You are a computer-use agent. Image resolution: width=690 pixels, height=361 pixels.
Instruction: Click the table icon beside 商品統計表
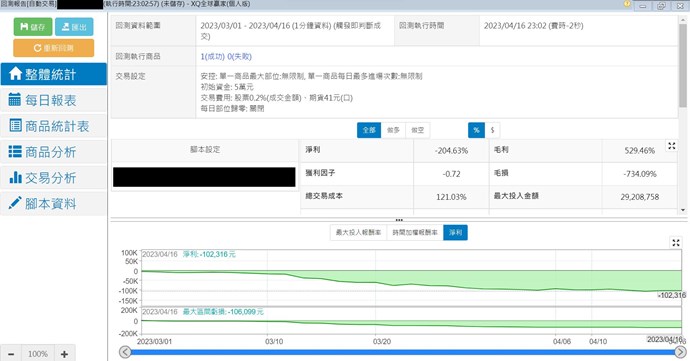tap(15, 125)
